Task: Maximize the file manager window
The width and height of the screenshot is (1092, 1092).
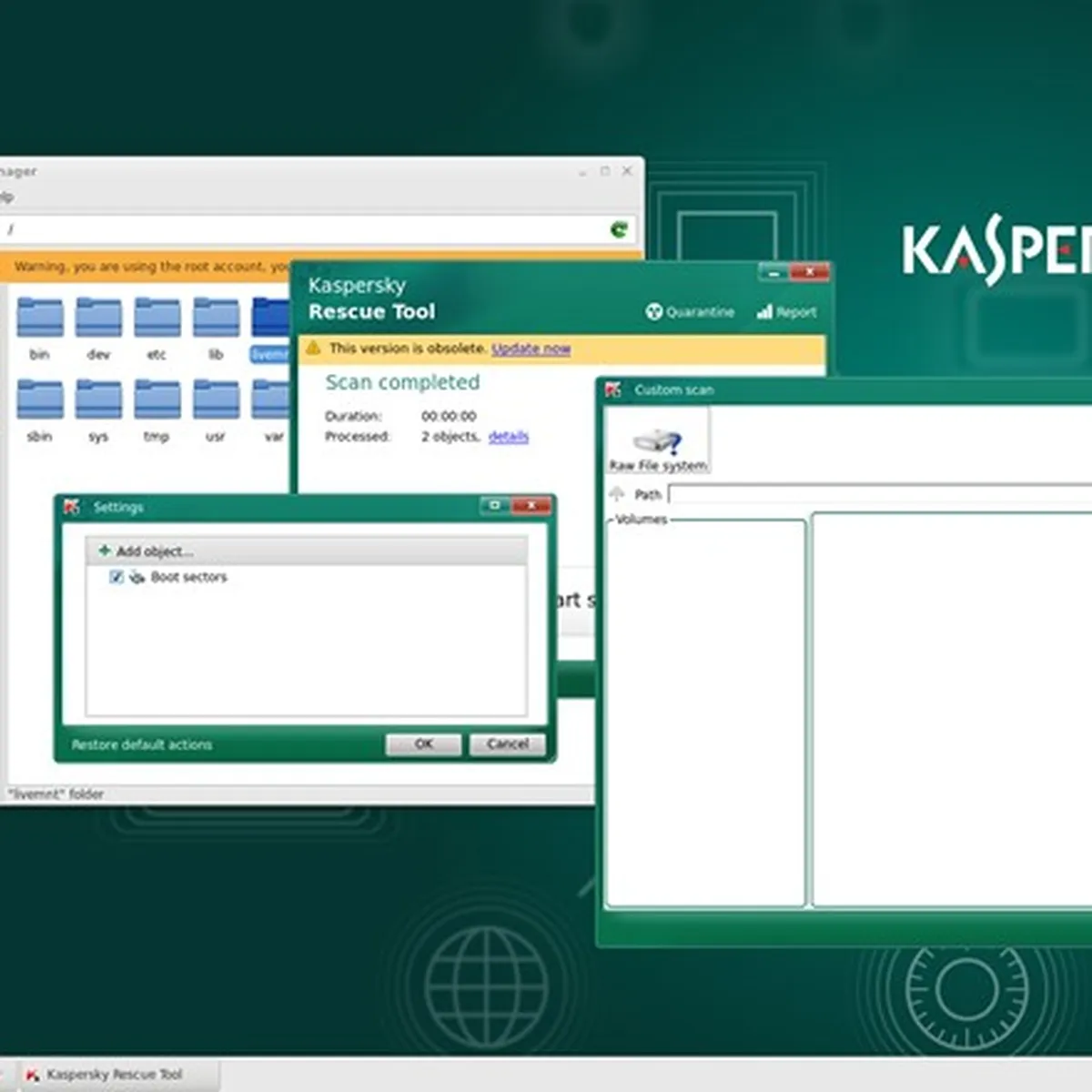Action: tap(605, 171)
